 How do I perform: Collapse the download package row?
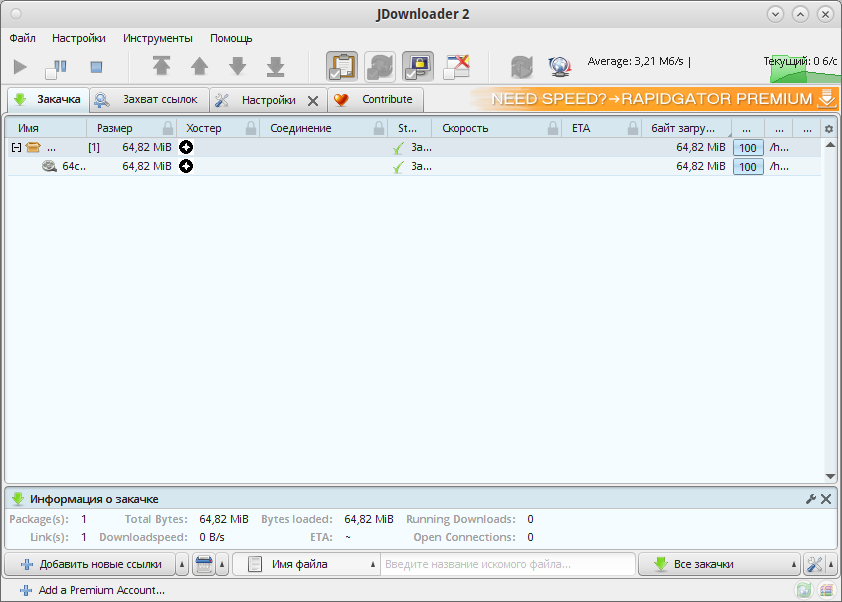tap(16, 148)
